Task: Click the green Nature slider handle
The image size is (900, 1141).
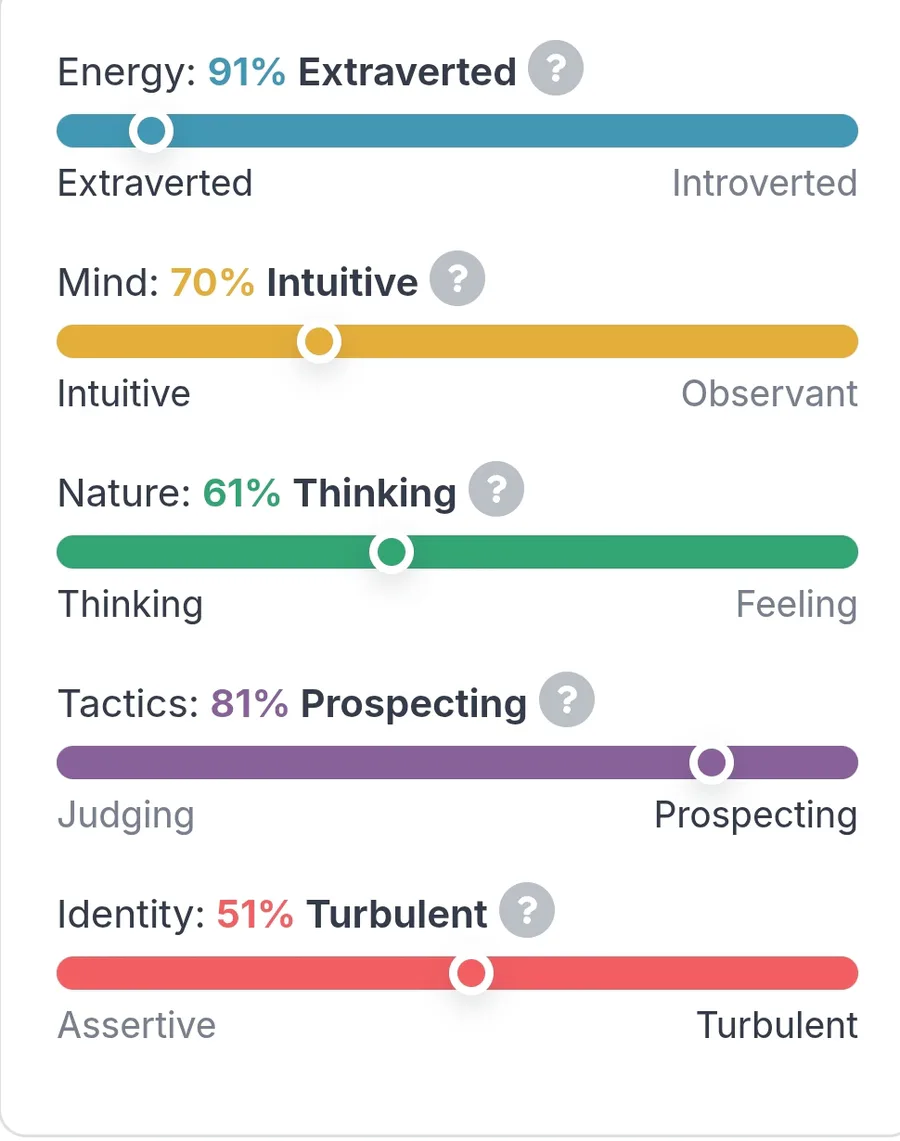Action: coord(391,552)
